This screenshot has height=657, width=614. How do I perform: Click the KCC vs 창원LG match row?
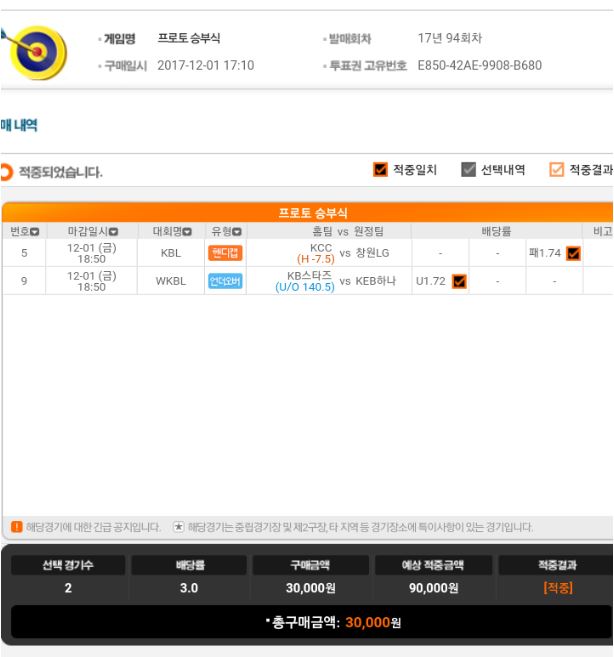[308, 253]
